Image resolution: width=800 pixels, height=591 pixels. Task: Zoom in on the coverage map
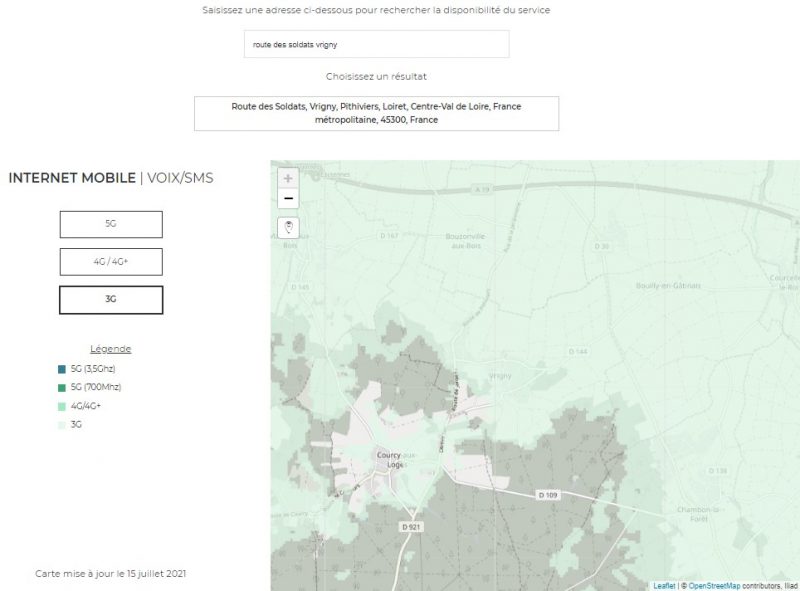[x=288, y=178]
